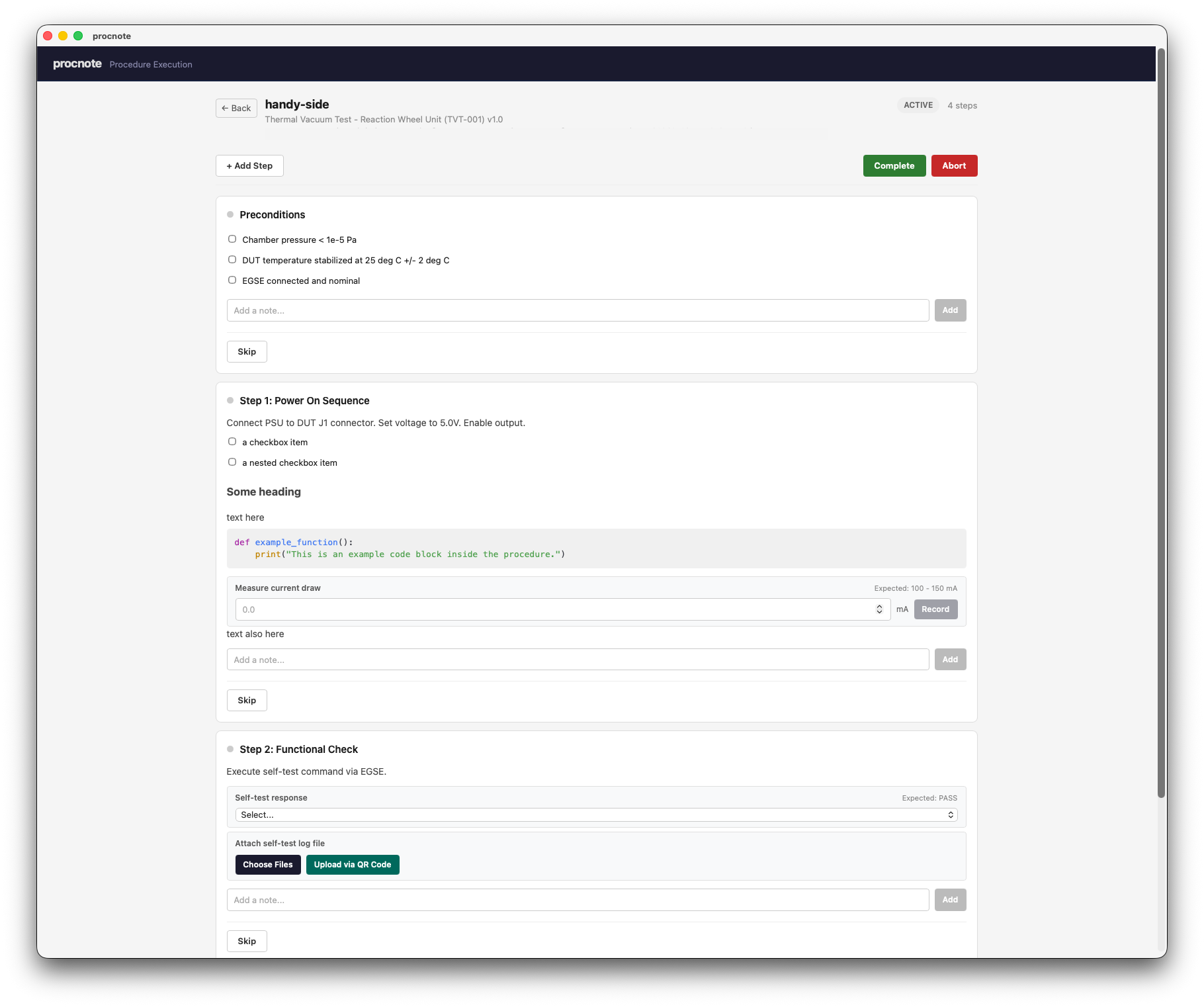Image resolution: width=1204 pixels, height=1007 pixels.
Task: Click the Step 2 status dot
Action: pyautogui.click(x=230, y=749)
